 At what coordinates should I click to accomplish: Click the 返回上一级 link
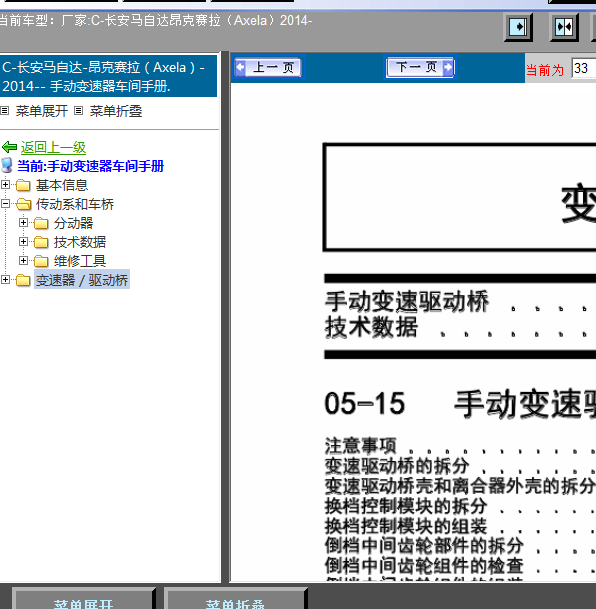point(53,148)
